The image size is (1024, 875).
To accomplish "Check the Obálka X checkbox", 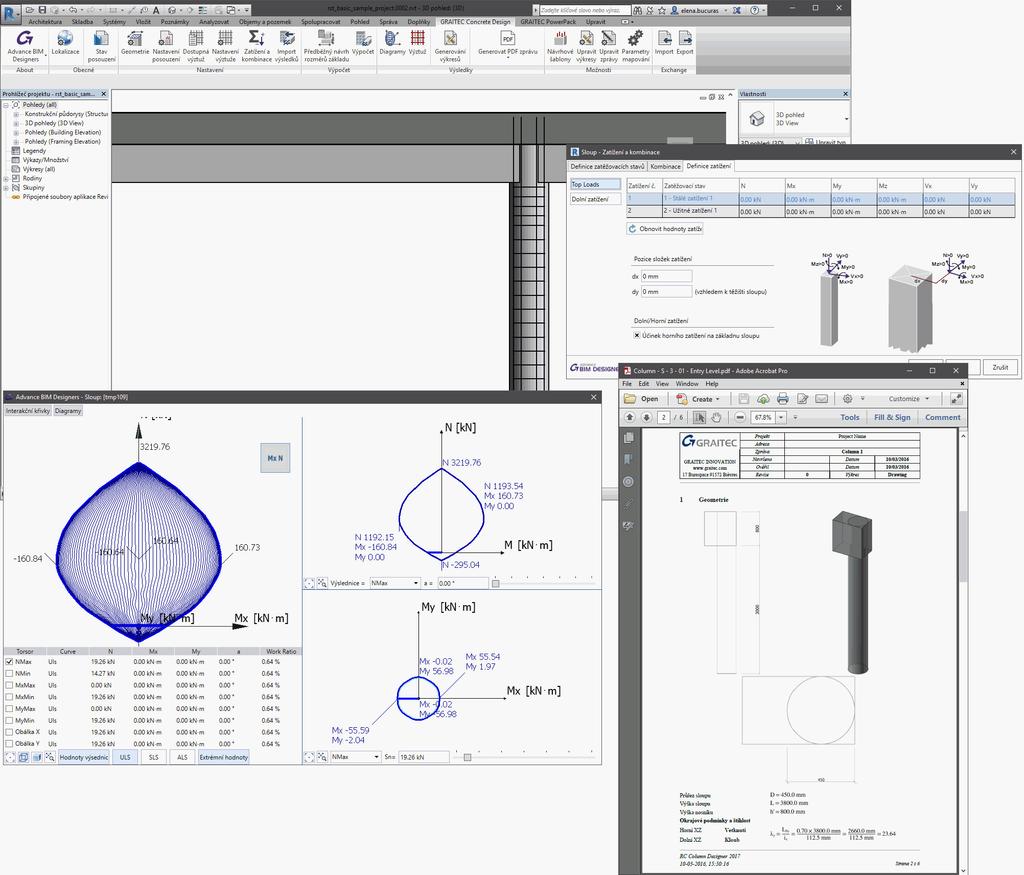I will pyautogui.click(x=9, y=732).
